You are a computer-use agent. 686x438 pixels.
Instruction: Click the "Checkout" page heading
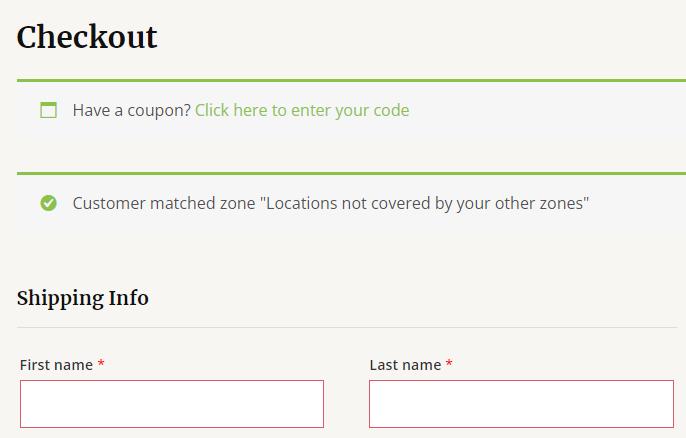[87, 37]
